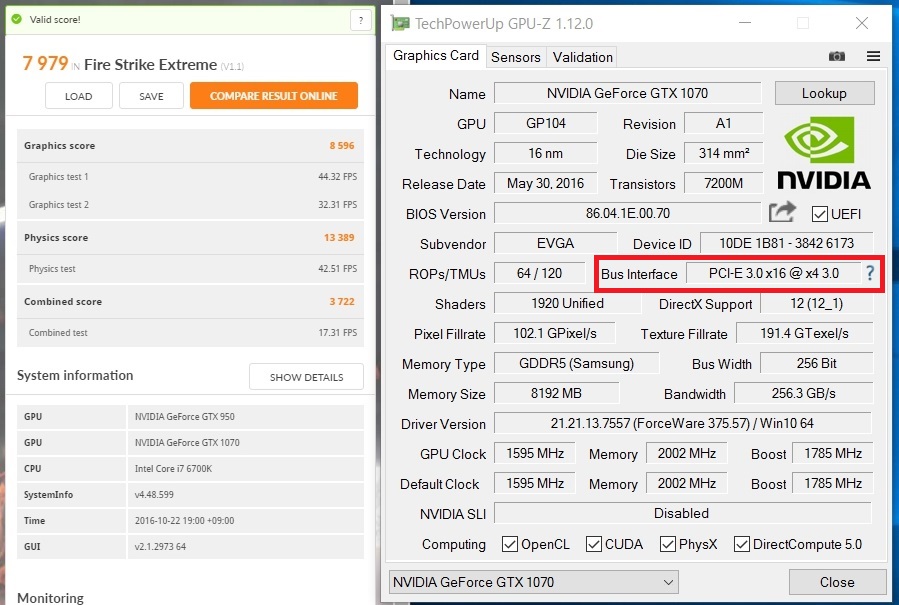Minimize the GPU-Z window
Image resolution: width=899 pixels, height=605 pixels.
[x=745, y=23]
